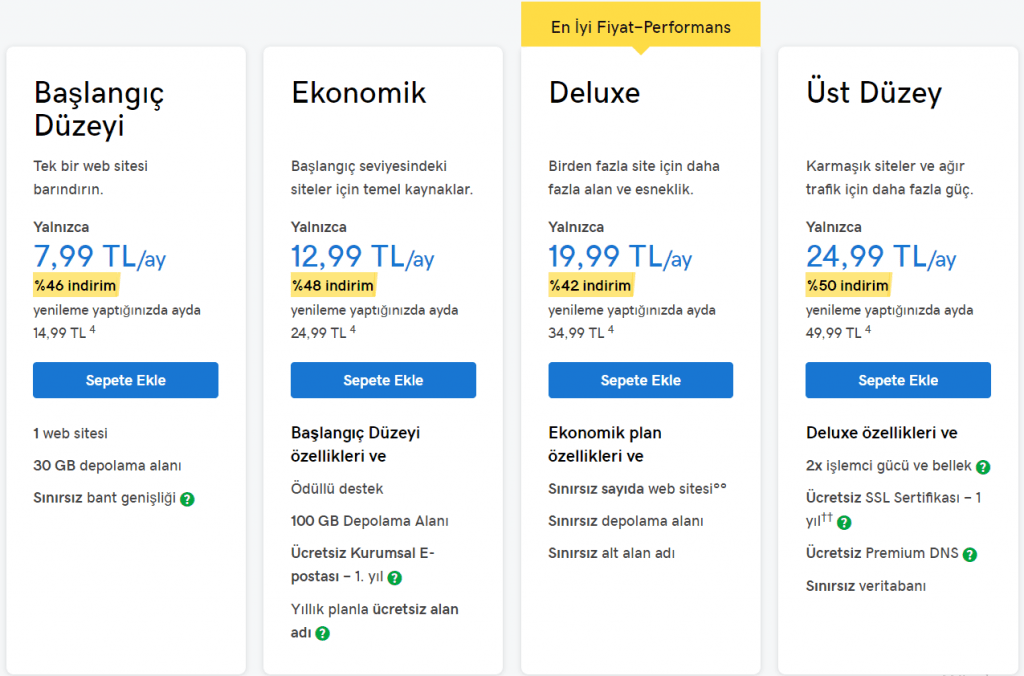Show info for 2x işlemci gücü ve bellek
1024x676 pixels.
coord(983,467)
